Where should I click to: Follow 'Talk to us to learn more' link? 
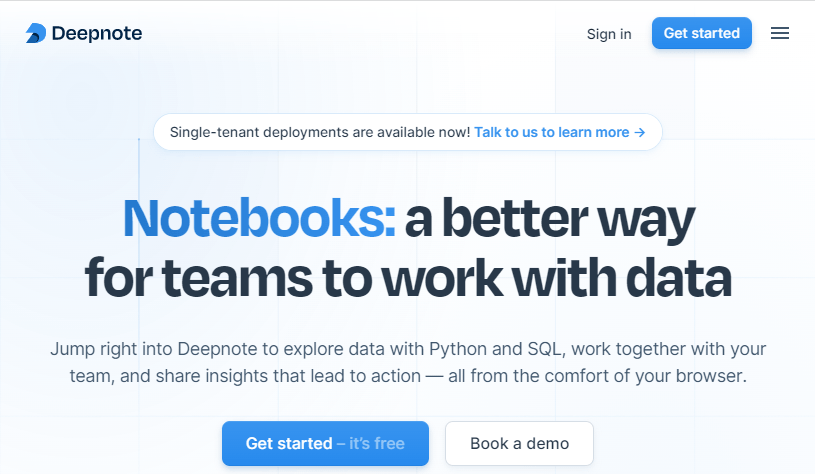[551, 132]
